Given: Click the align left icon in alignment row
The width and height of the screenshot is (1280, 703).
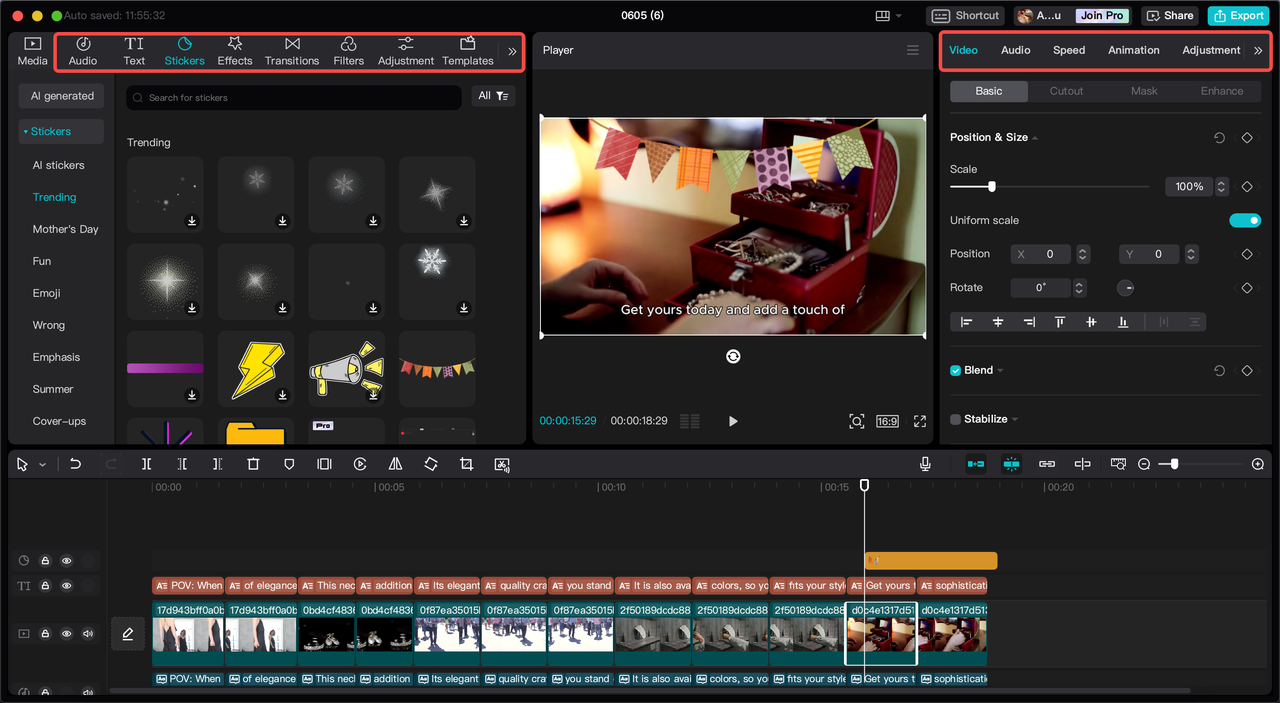Looking at the screenshot, I should tap(966, 322).
